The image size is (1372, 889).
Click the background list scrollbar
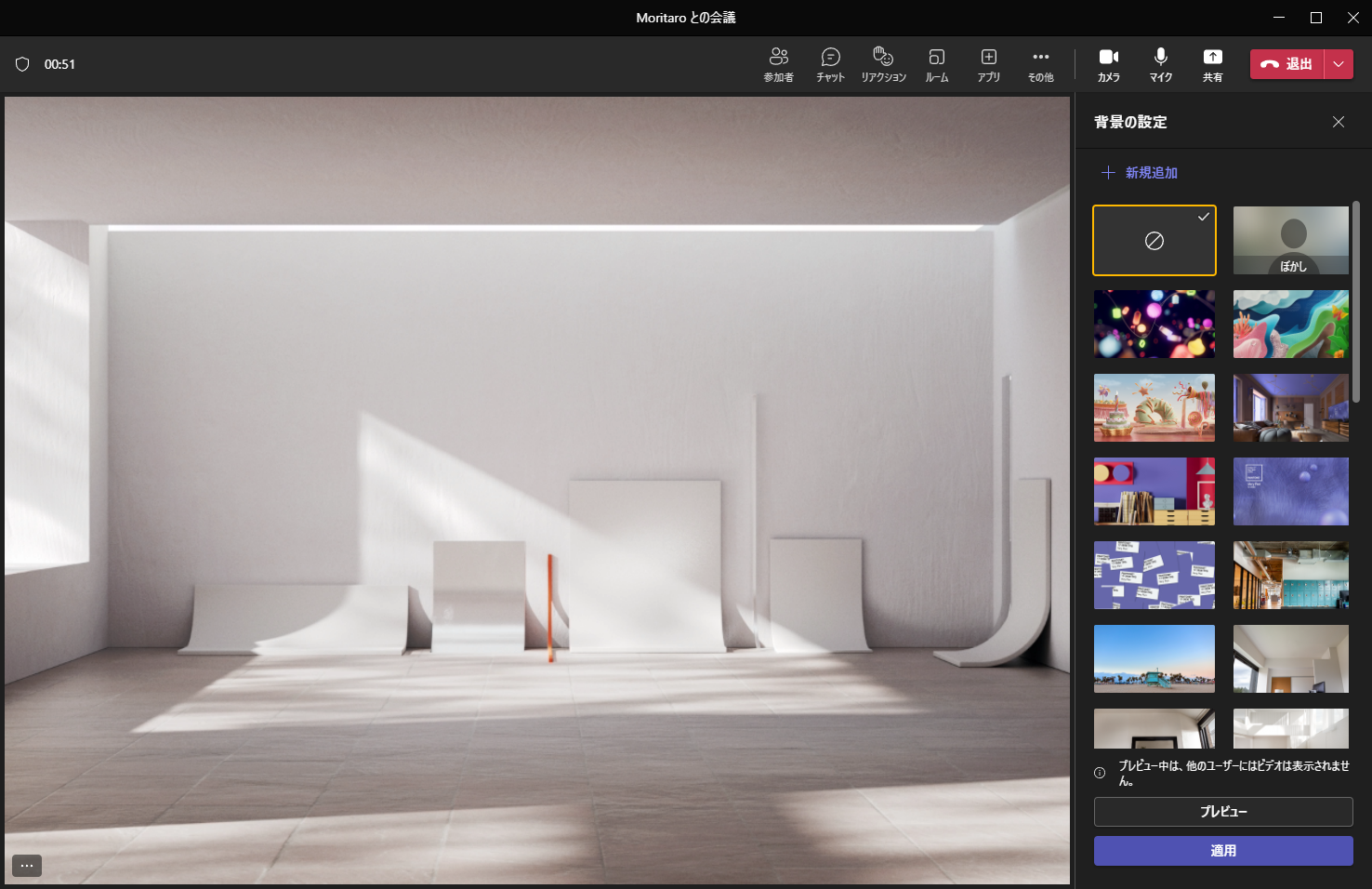coord(1356,302)
